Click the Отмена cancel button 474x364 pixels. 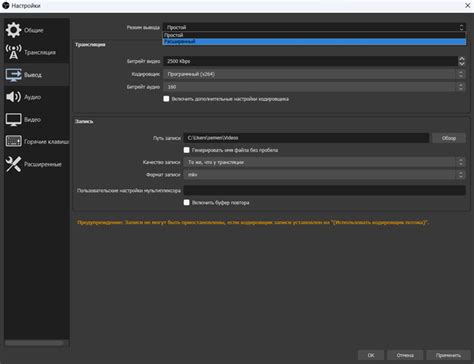click(405, 355)
